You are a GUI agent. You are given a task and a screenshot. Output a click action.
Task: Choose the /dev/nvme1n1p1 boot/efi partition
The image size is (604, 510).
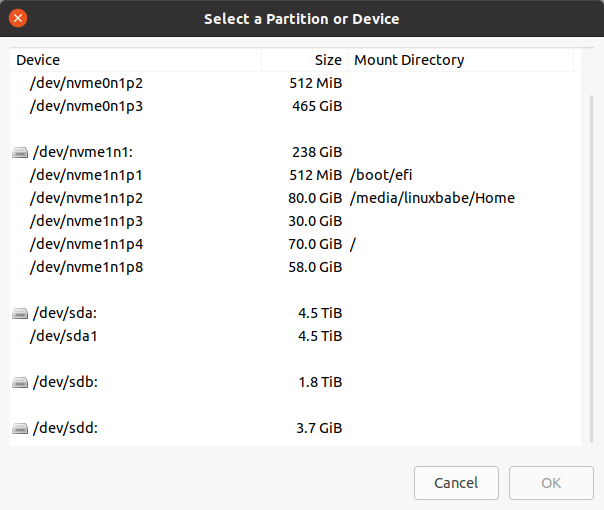(87, 175)
